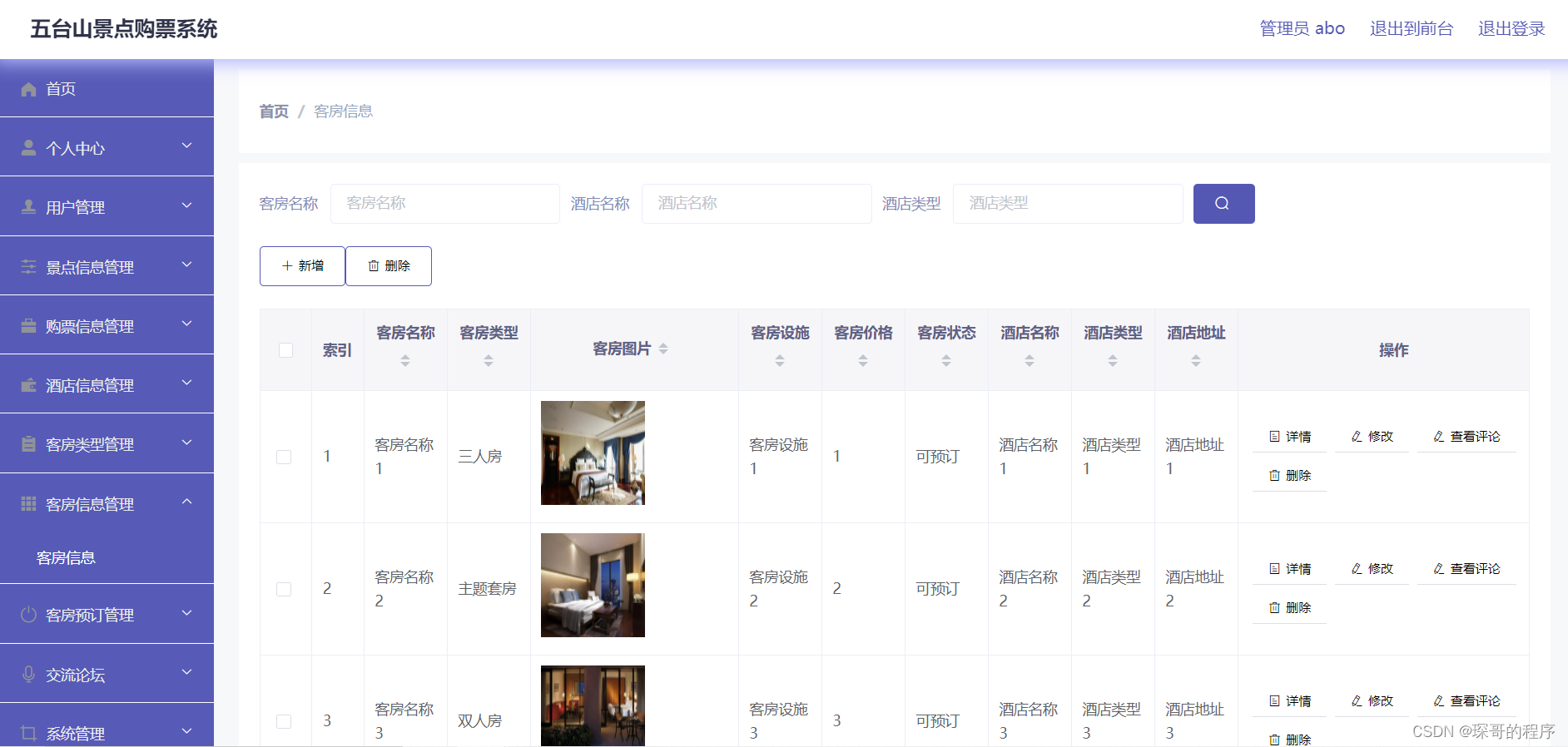Expand the 个人中心 menu chevron
The height and width of the screenshot is (747, 1568).
click(x=186, y=146)
